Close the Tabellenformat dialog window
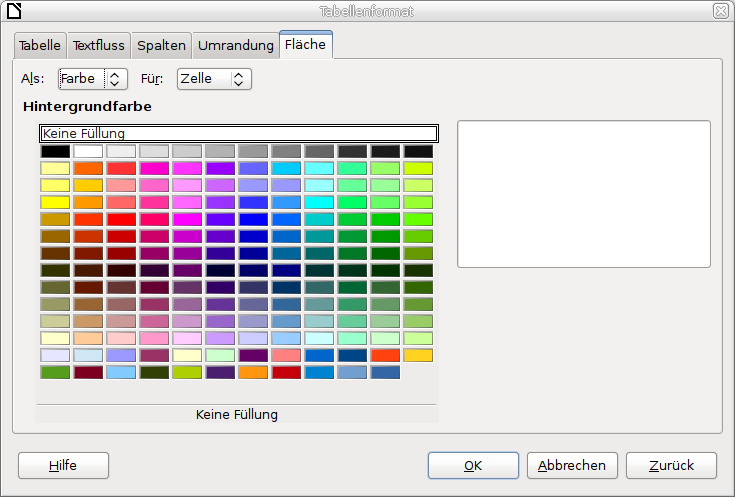The height and width of the screenshot is (497, 735). 720,11
